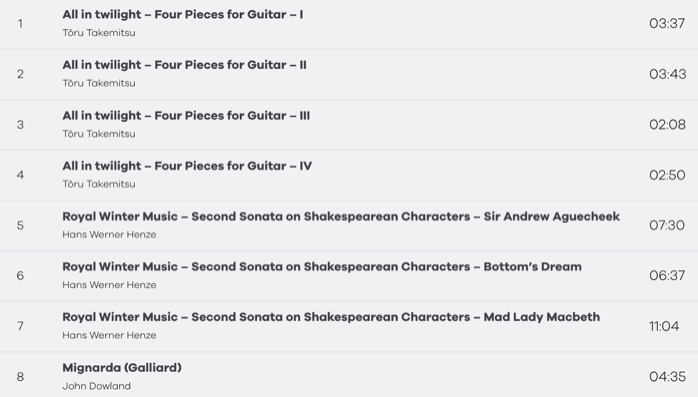
Task: Open Hans Werner Henze under track 5
Action: 109,235
